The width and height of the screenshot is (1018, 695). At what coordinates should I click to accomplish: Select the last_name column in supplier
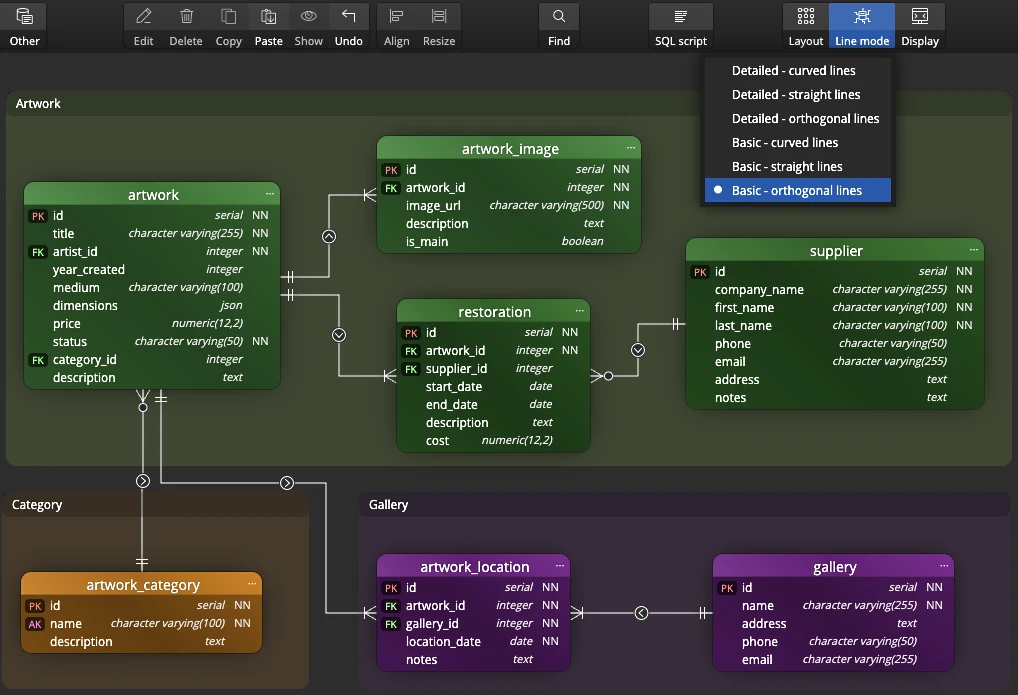click(835, 325)
